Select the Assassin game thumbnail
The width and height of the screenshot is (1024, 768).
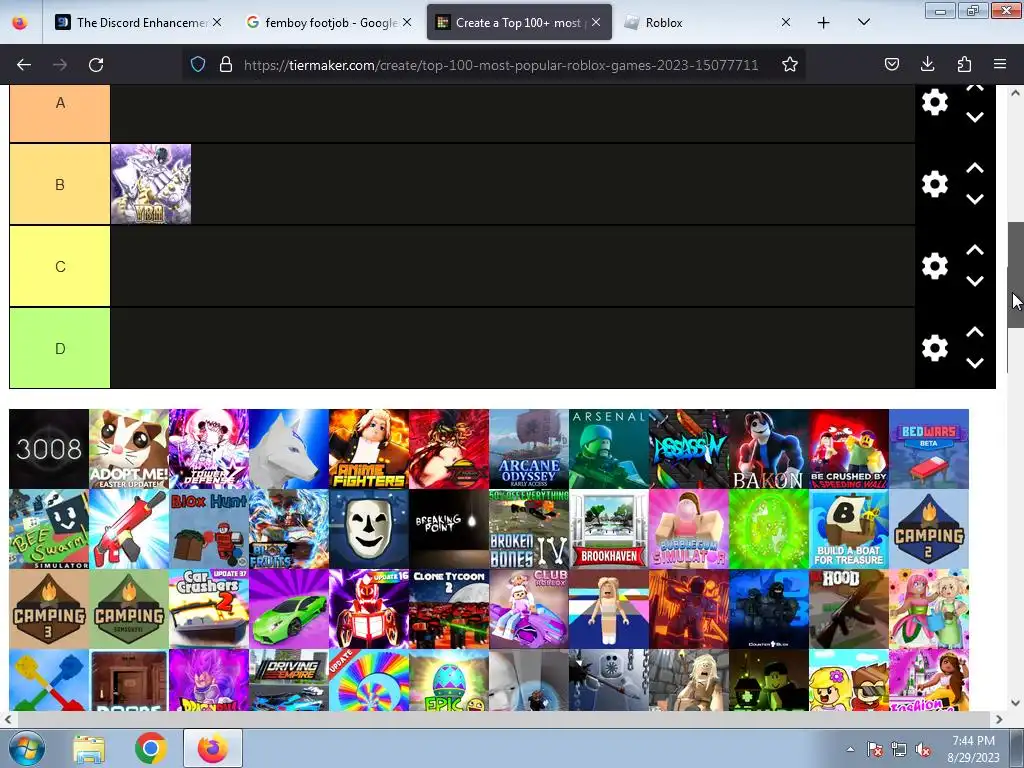coord(689,449)
